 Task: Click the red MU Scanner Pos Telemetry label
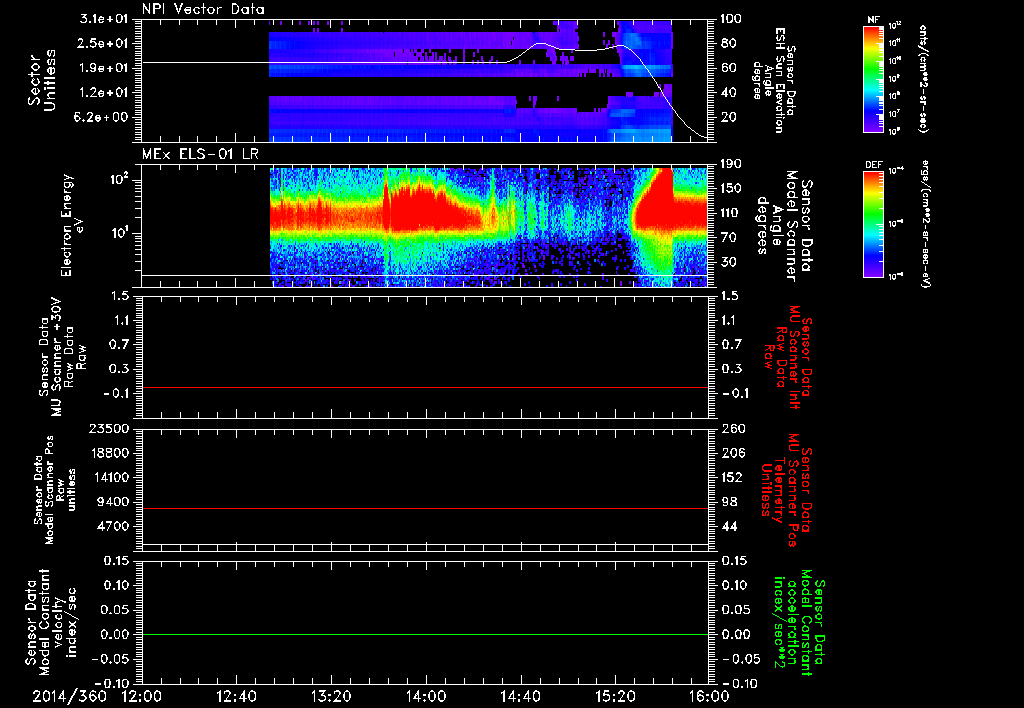point(786,490)
